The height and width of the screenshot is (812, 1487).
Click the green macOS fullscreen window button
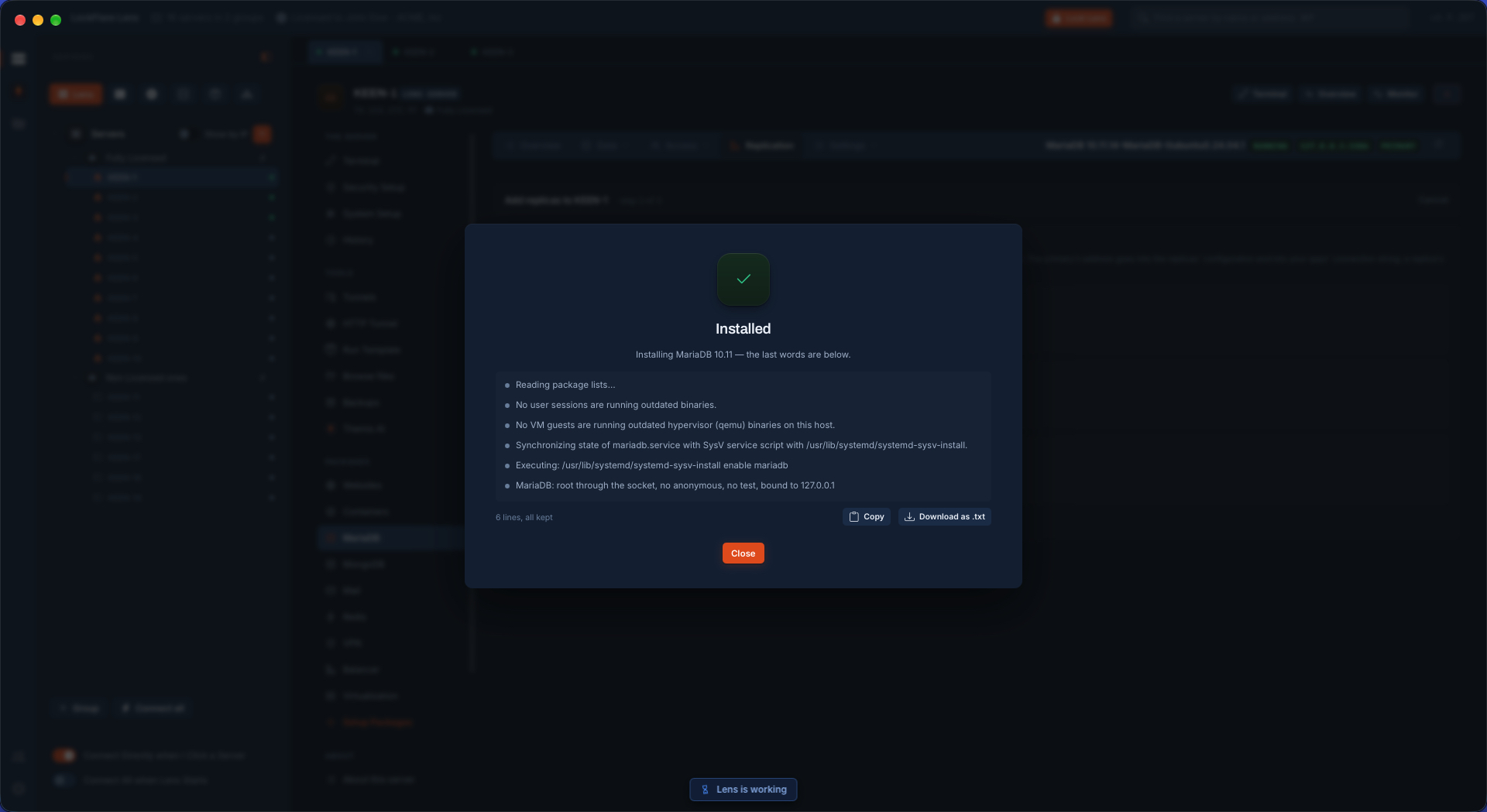(56, 20)
